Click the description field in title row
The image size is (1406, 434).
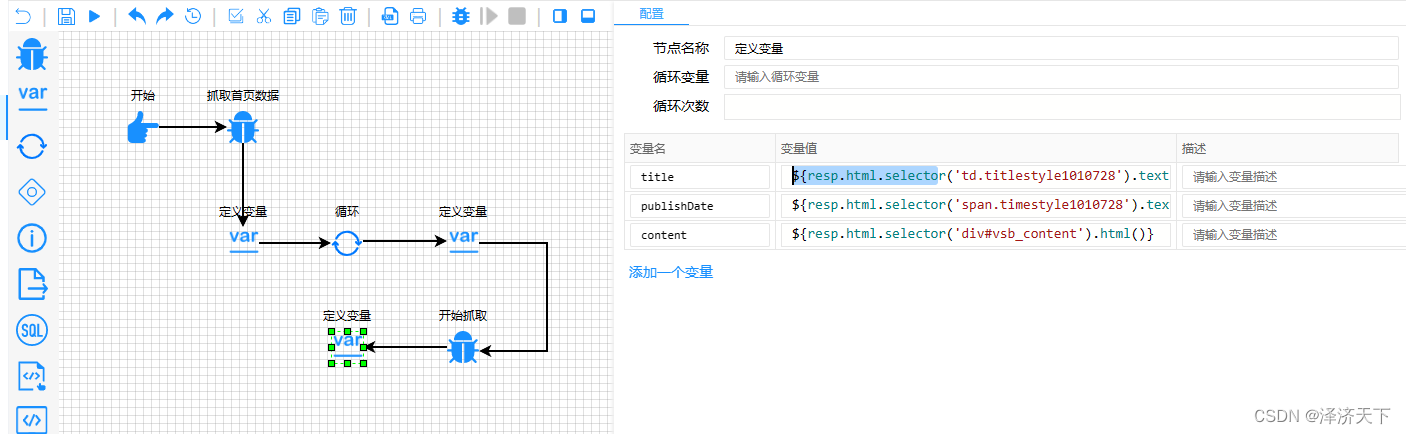tap(1293, 177)
